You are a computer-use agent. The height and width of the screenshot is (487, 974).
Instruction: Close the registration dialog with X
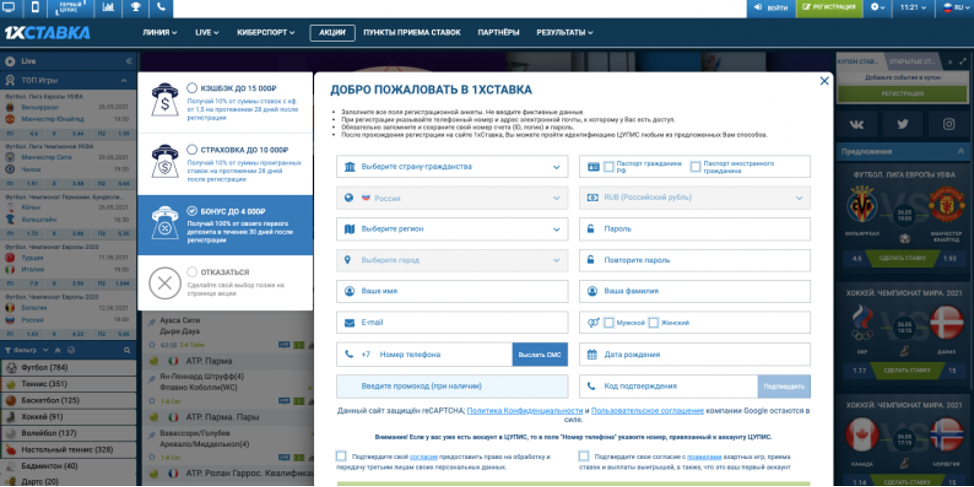tap(824, 81)
